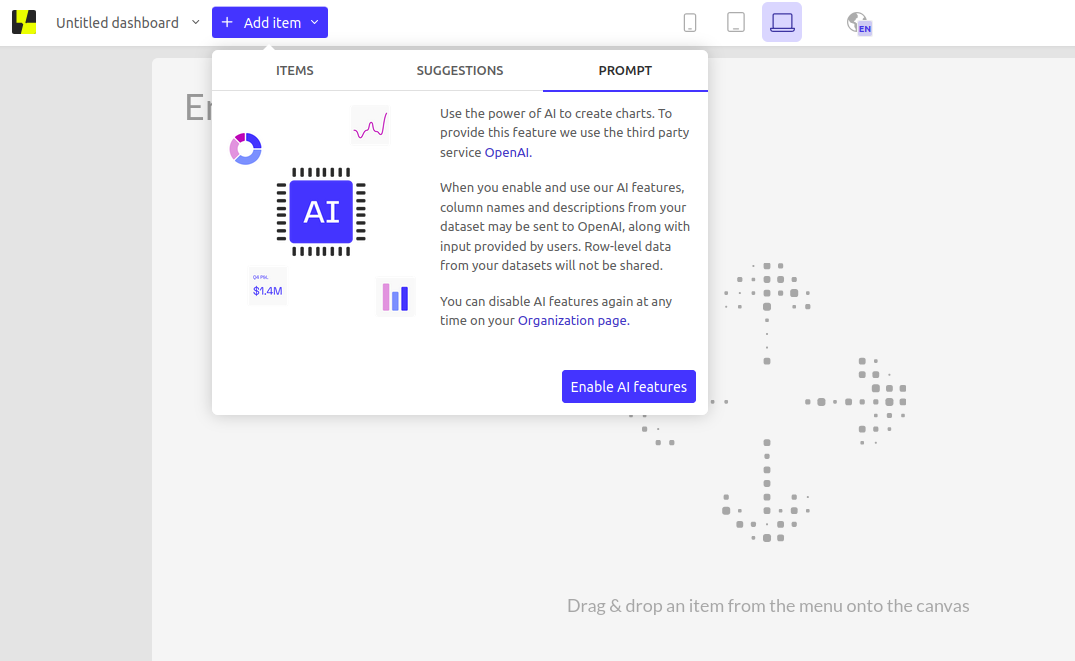Click the $1.4M number tile illustration
Image resolution: width=1075 pixels, height=661 pixels.
point(267,287)
